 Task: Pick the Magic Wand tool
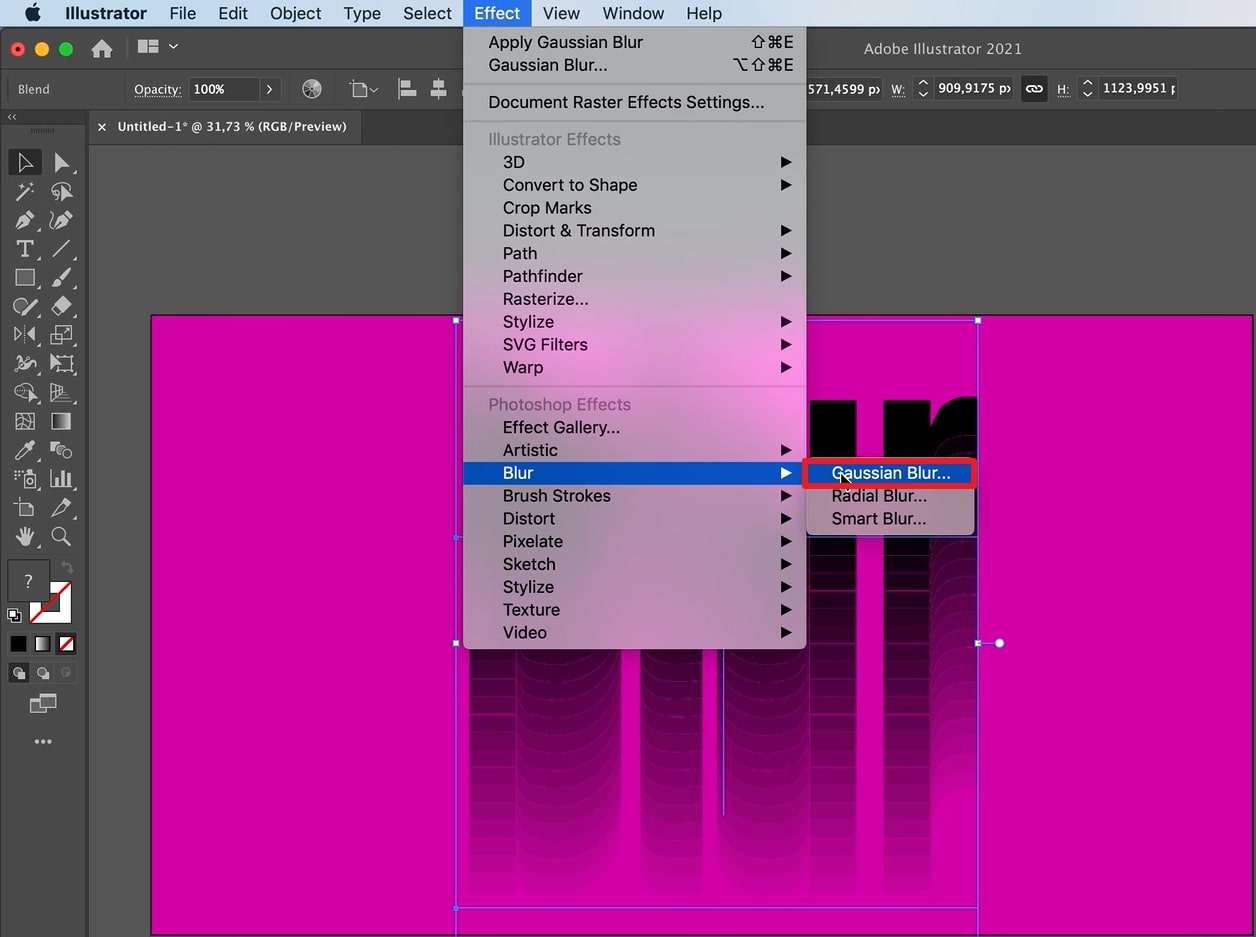25,191
